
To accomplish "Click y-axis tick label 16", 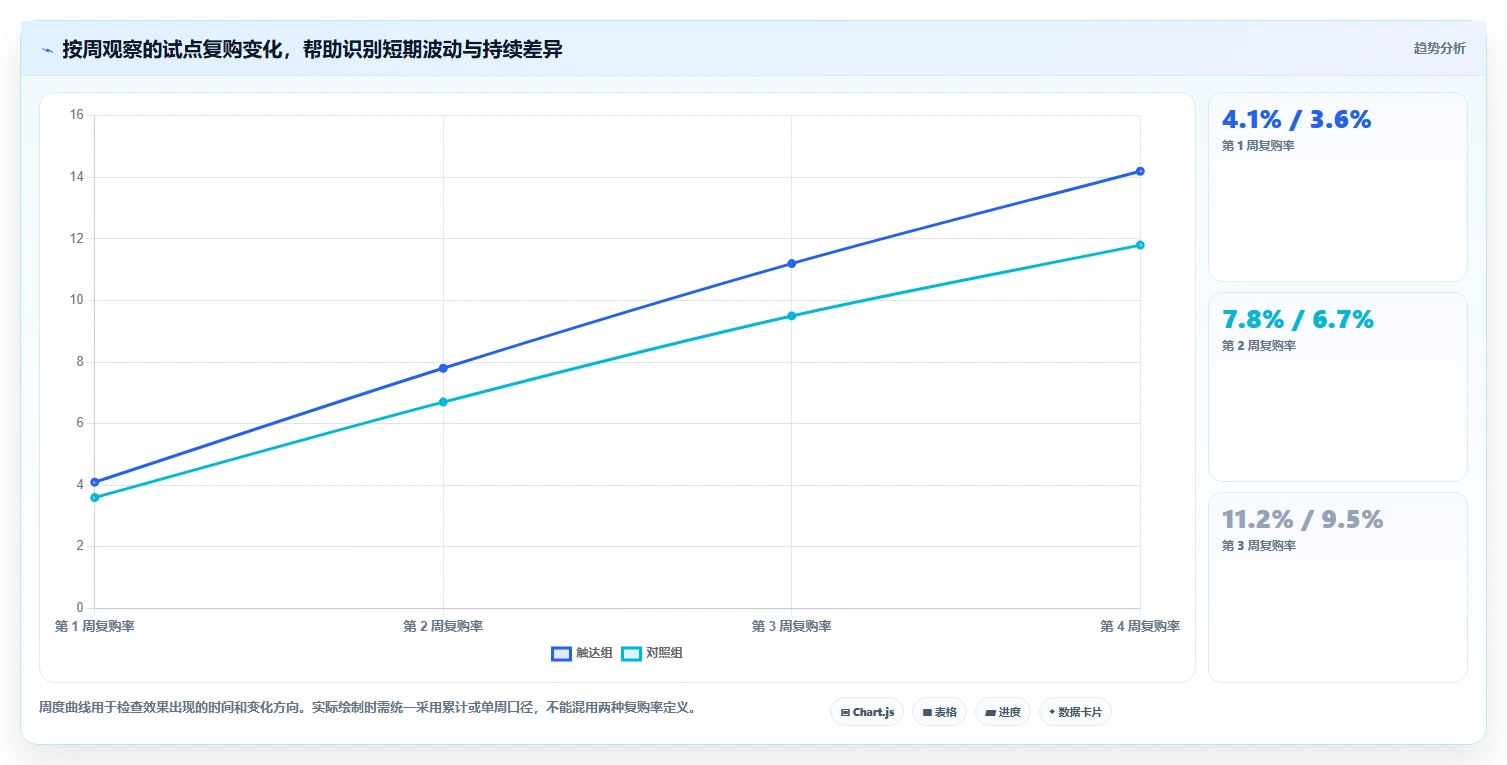I will click(x=77, y=115).
